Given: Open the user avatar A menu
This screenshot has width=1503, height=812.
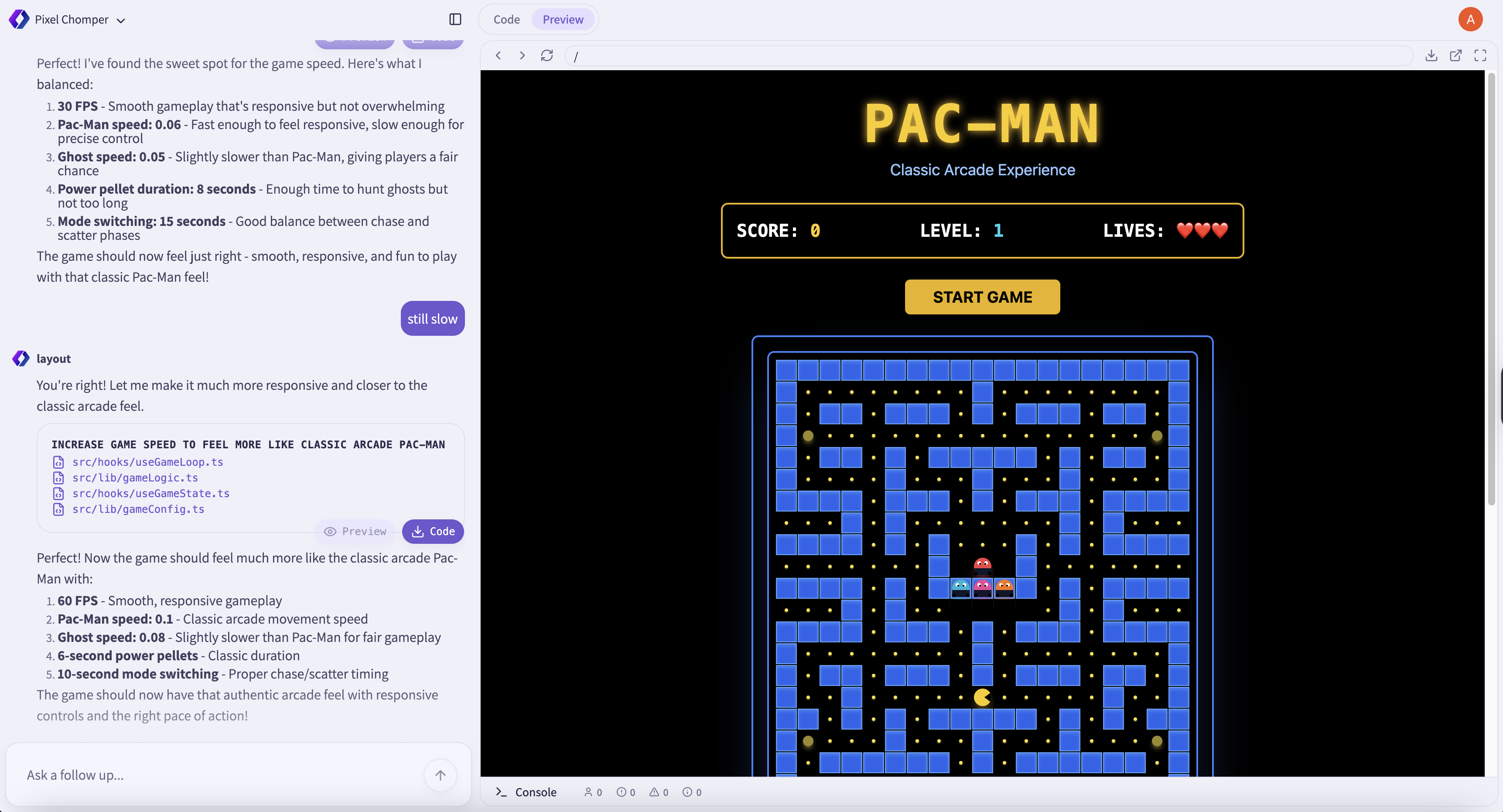Looking at the screenshot, I should (1470, 19).
